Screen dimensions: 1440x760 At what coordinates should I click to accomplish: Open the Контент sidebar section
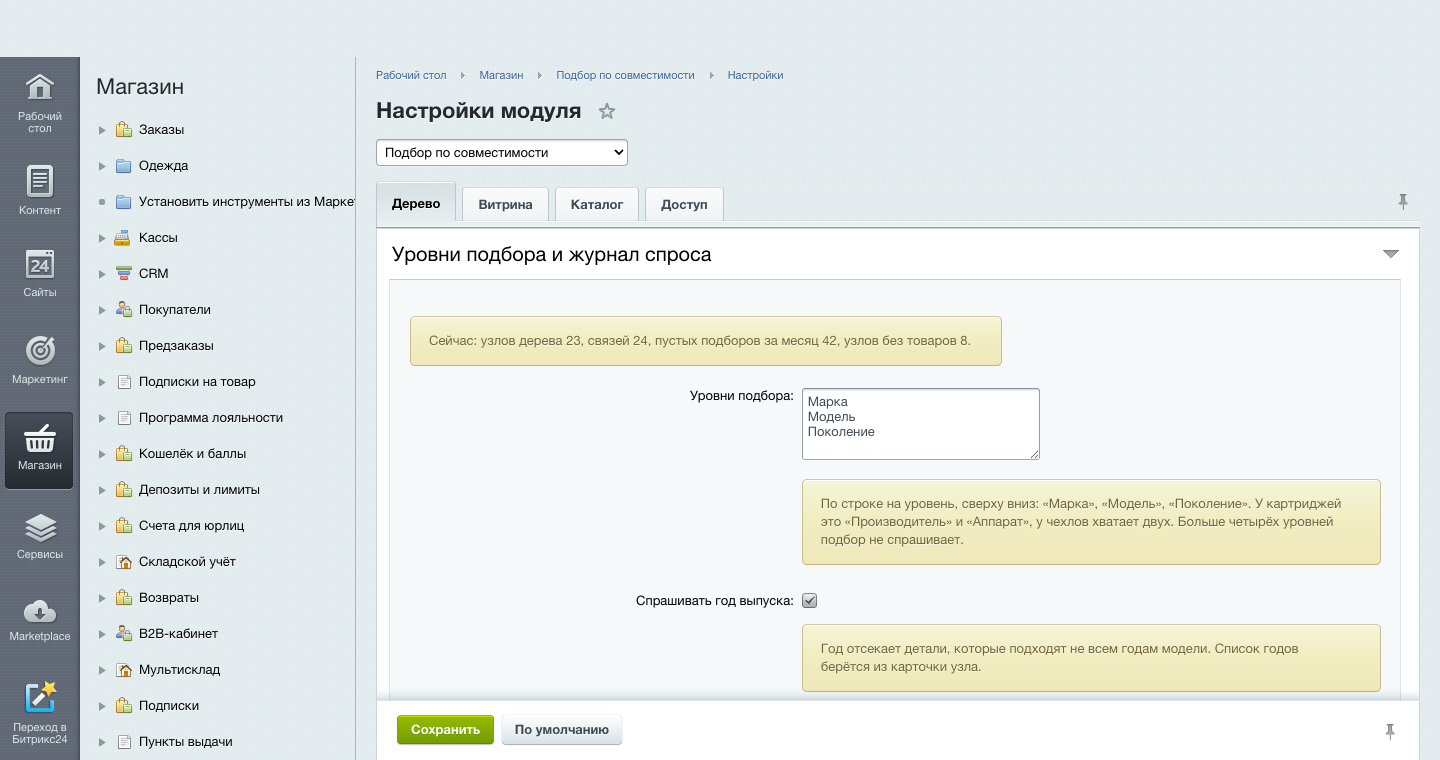(39, 190)
